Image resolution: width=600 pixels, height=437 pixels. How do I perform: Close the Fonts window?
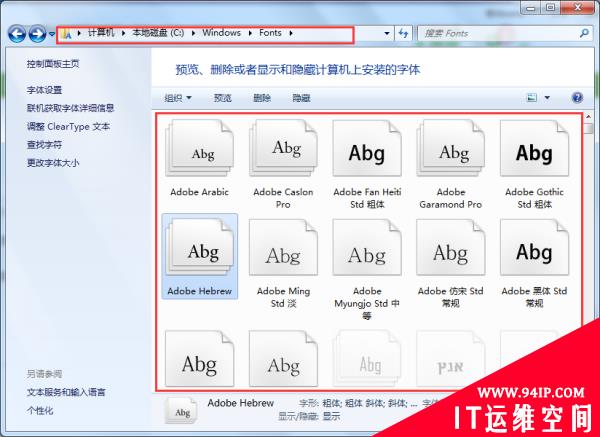[x=578, y=8]
